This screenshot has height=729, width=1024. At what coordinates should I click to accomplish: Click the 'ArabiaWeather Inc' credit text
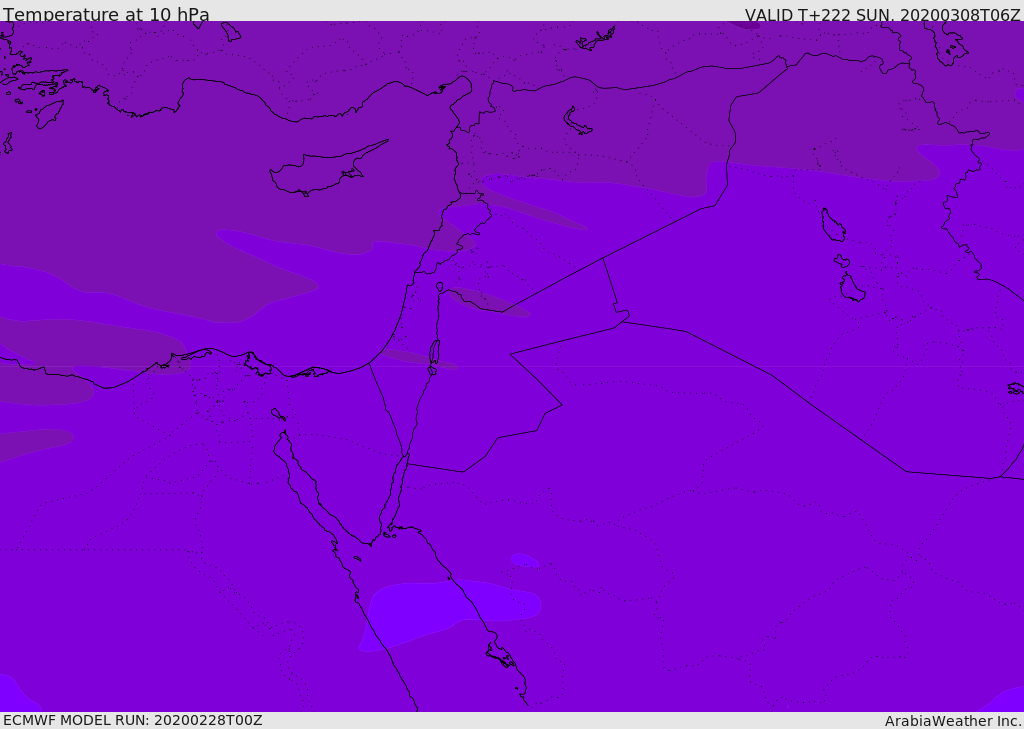pyautogui.click(x=952, y=721)
